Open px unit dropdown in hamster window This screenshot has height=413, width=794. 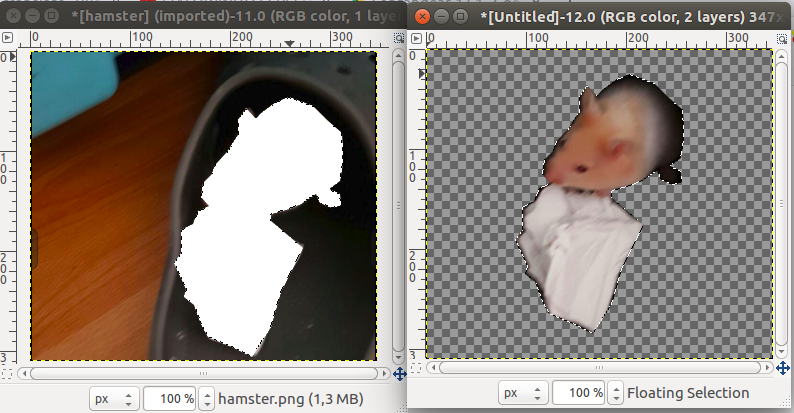114,399
